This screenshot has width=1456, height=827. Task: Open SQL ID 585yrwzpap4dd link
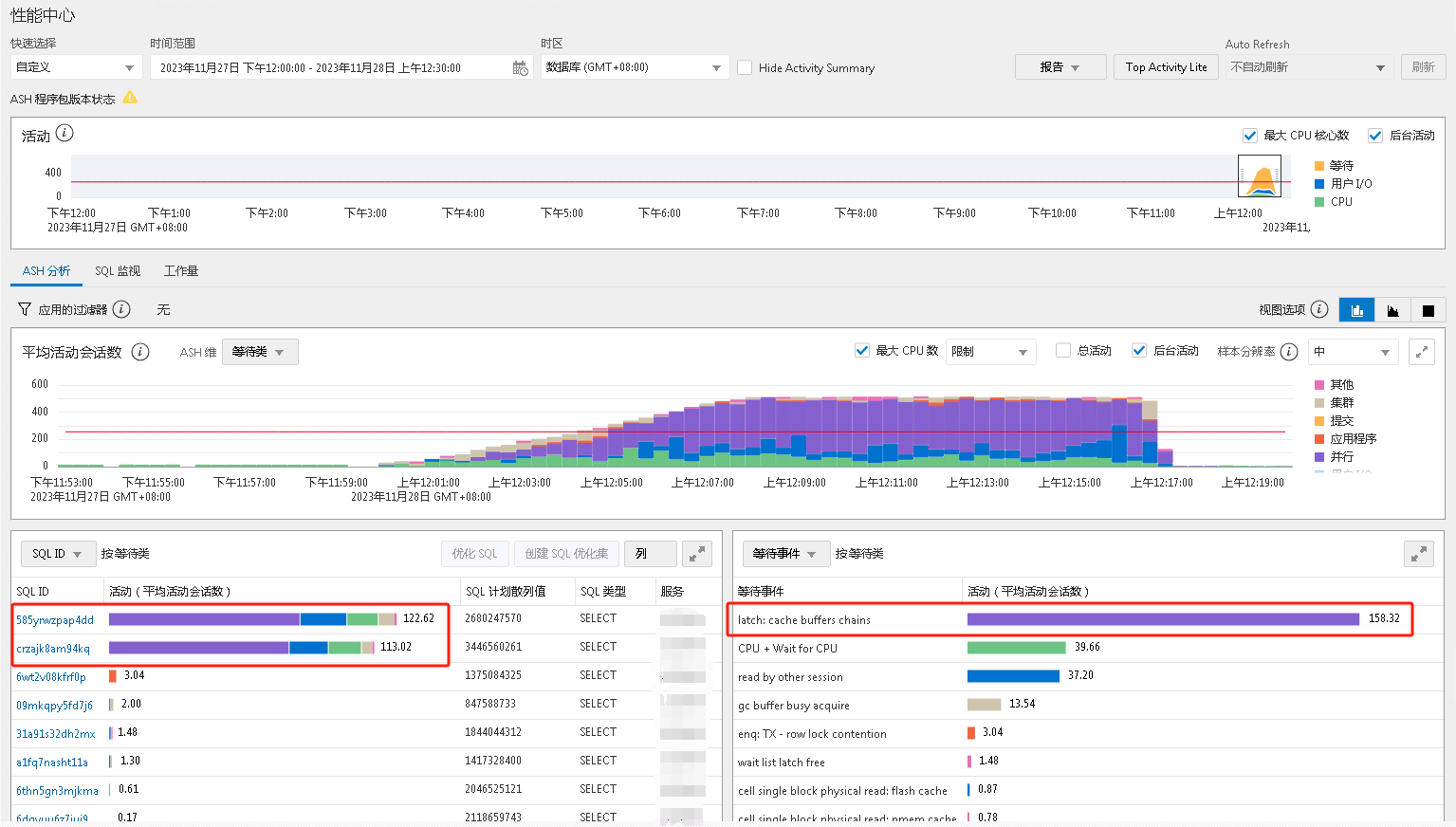click(55, 620)
